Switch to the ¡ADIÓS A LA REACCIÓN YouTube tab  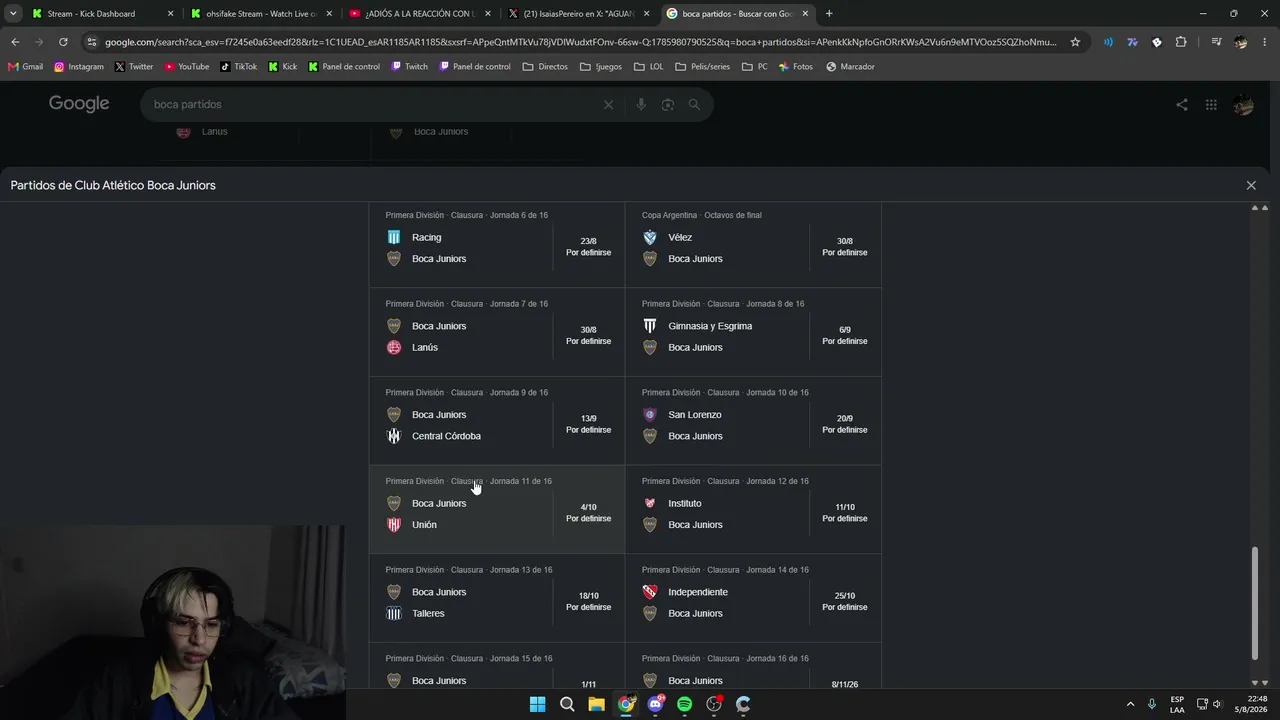(418, 14)
